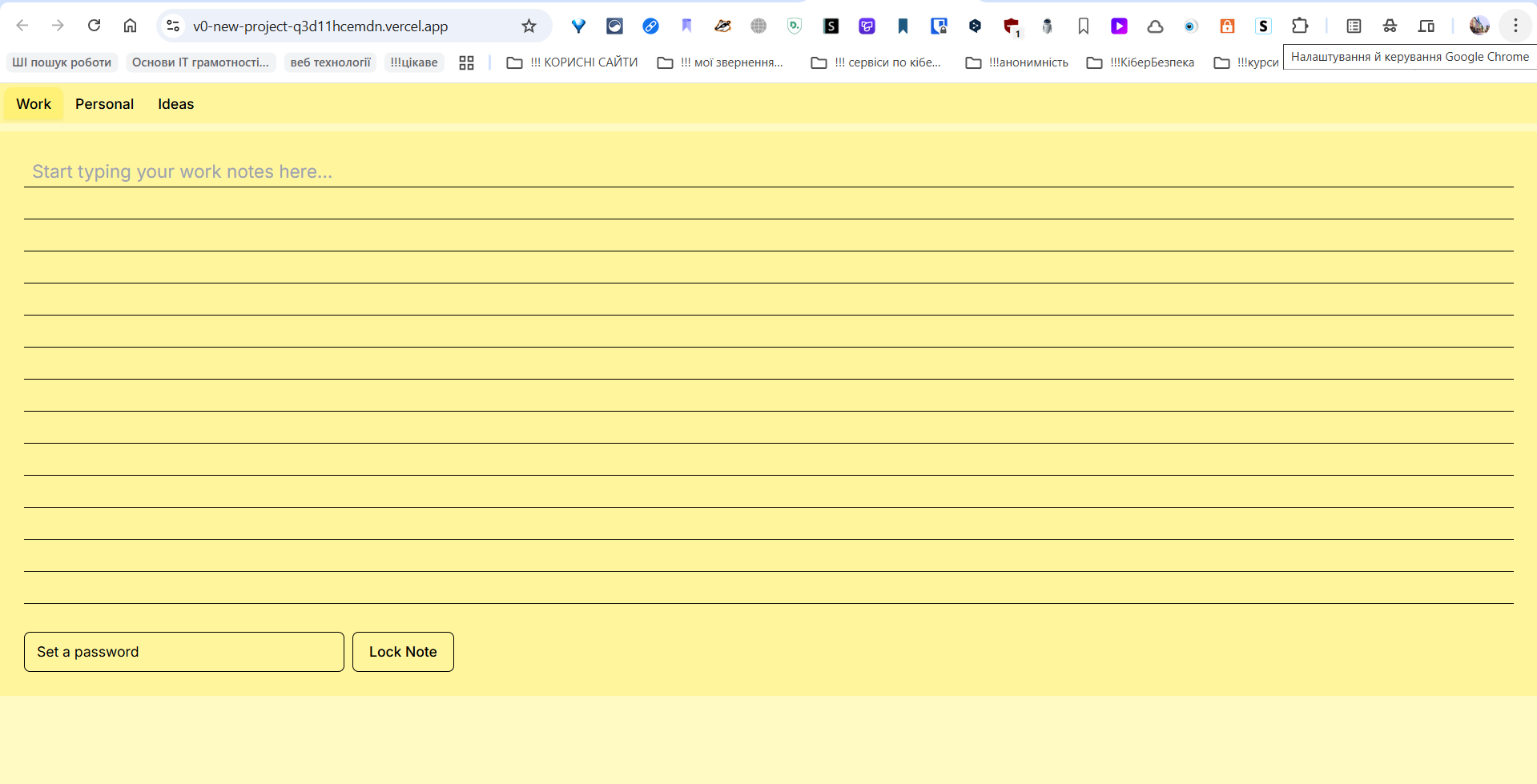Go back with the back arrow
The width and height of the screenshot is (1537, 784).
[x=22, y=26]
